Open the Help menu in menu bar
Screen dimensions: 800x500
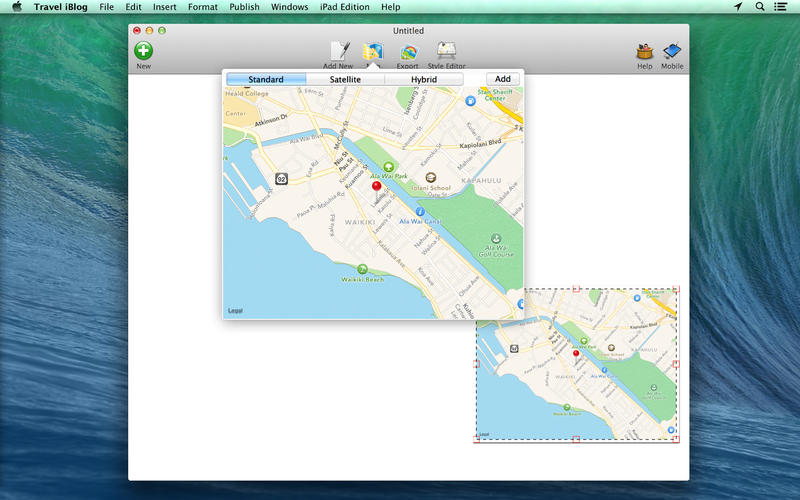pyautogui.click(x=390, y=7)
